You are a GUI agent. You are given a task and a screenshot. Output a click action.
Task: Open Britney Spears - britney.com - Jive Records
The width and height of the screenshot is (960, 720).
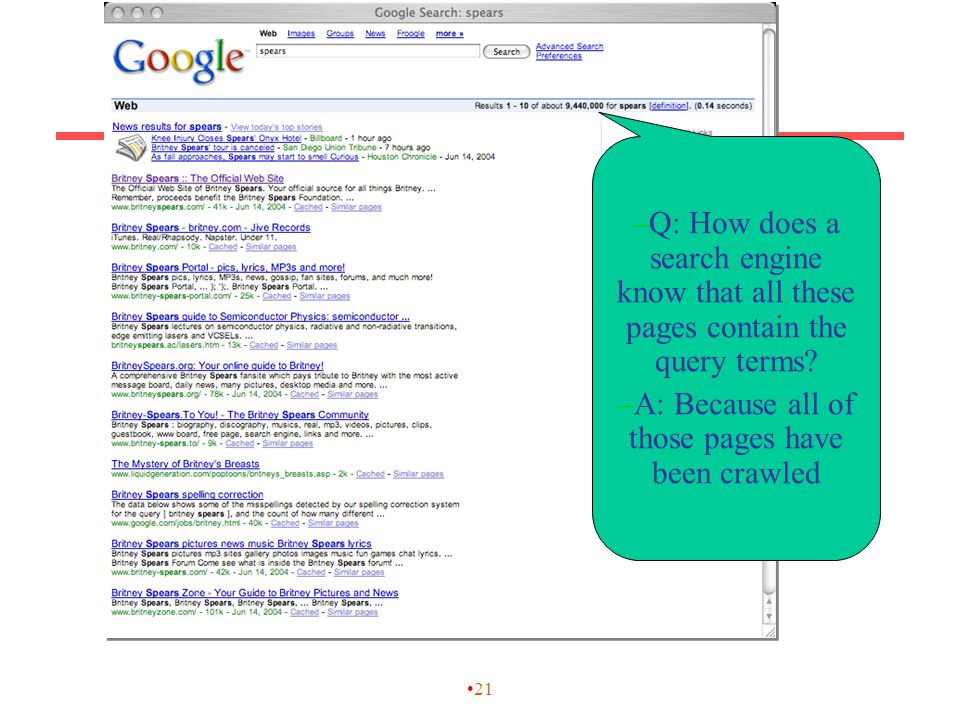tap(211, 228)
